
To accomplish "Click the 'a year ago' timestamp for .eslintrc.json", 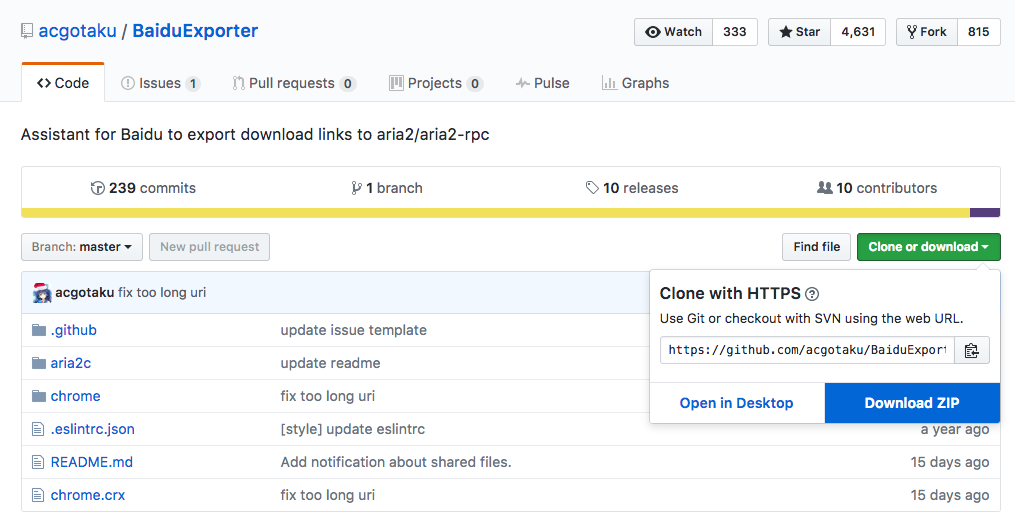I will tap(955, 429).
